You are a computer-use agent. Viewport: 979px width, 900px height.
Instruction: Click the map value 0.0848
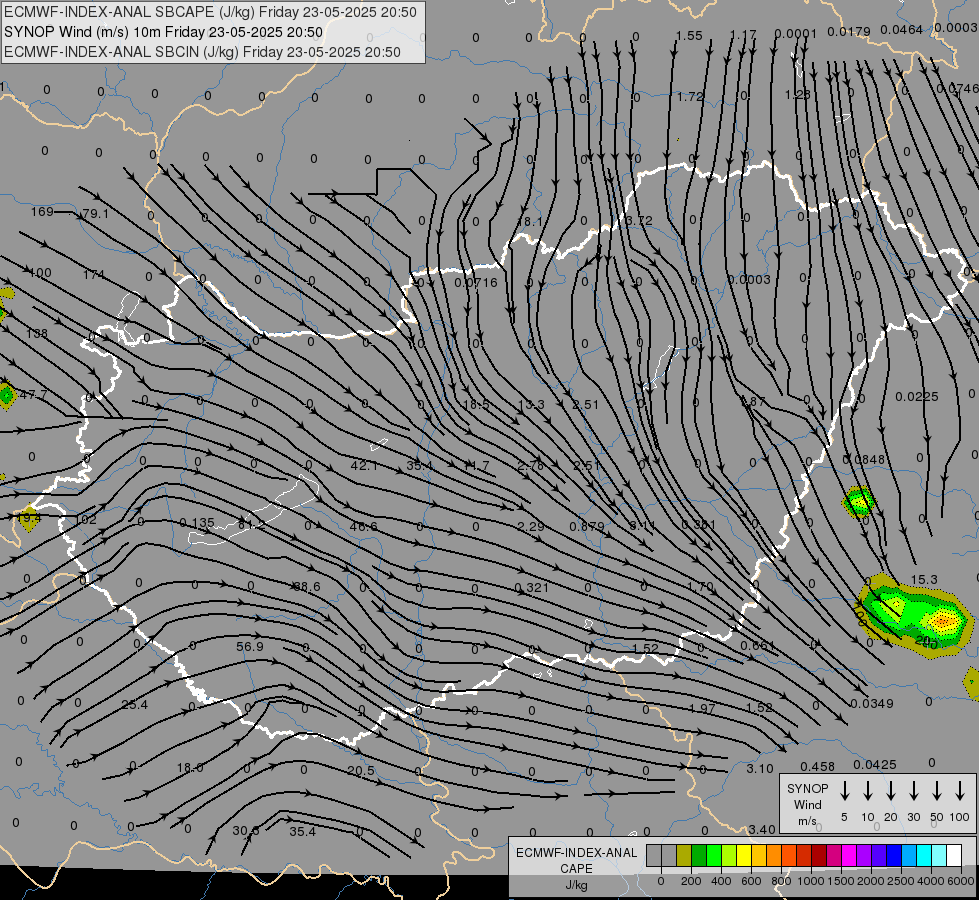click(863, 460)
